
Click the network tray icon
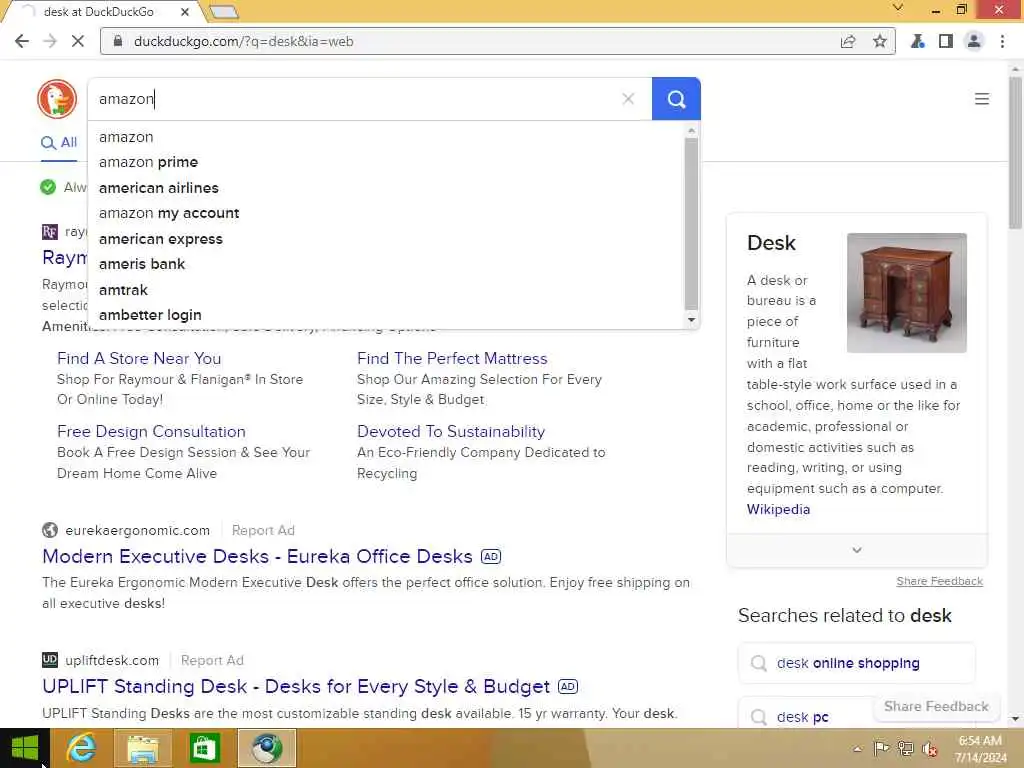click(x=905, y=748)
